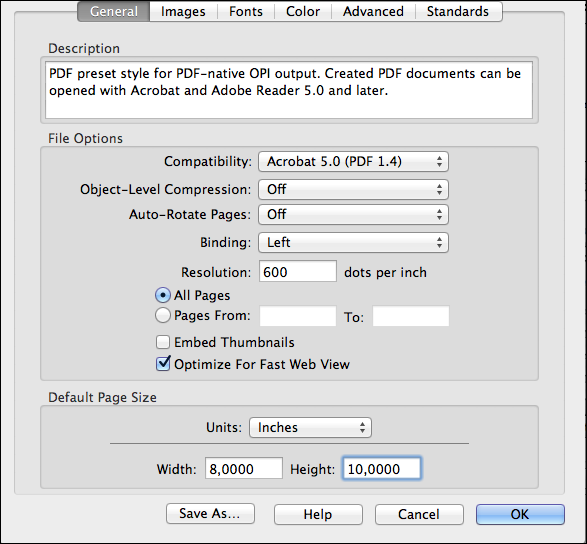This screenshot has height=544, width=587.
Task: Click the Pages From start field
Action: [x=298, y=316]
